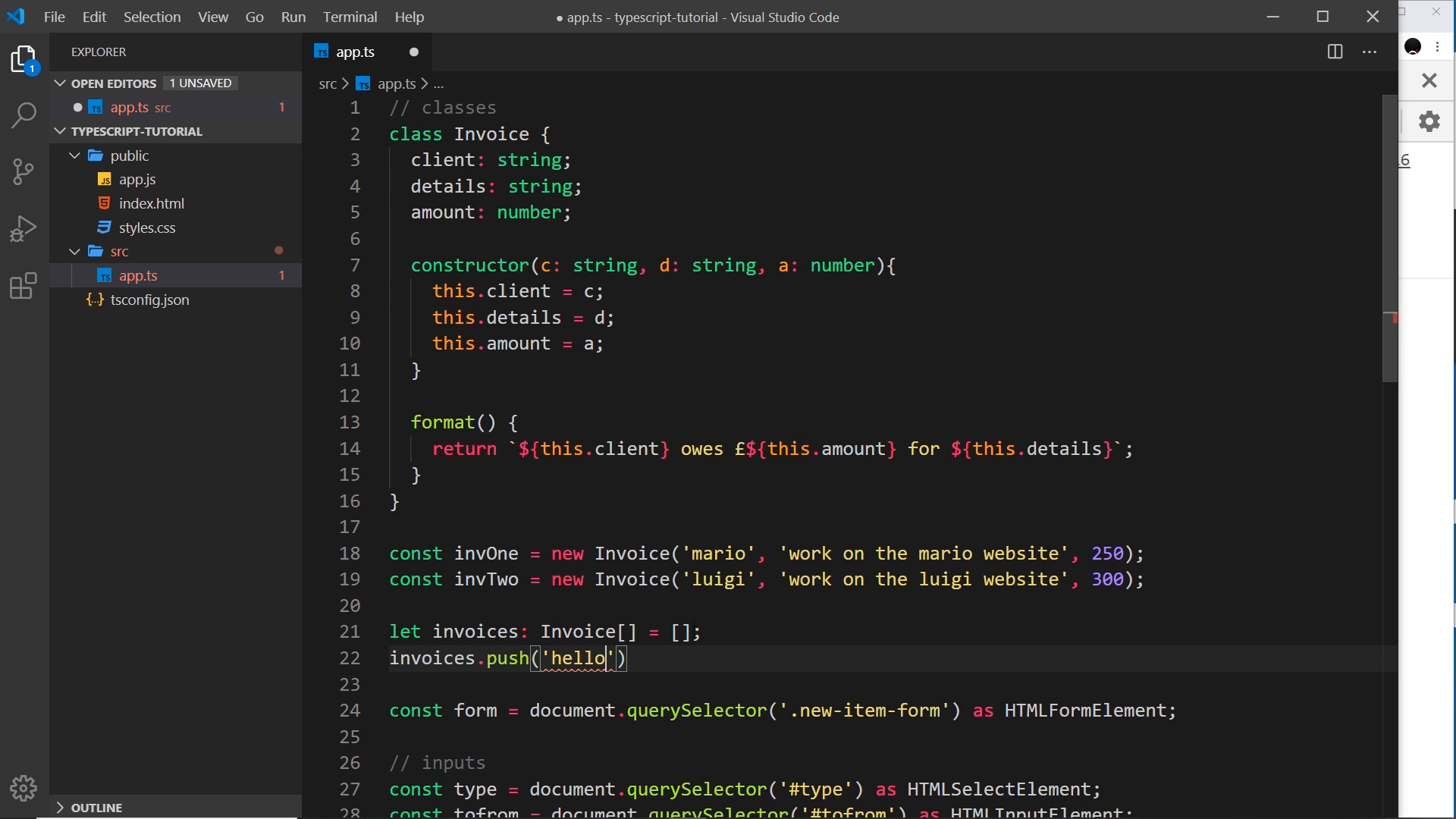Screen dimensions: 1456x819
Task: Open the File menu
Action: coord(54,17)
